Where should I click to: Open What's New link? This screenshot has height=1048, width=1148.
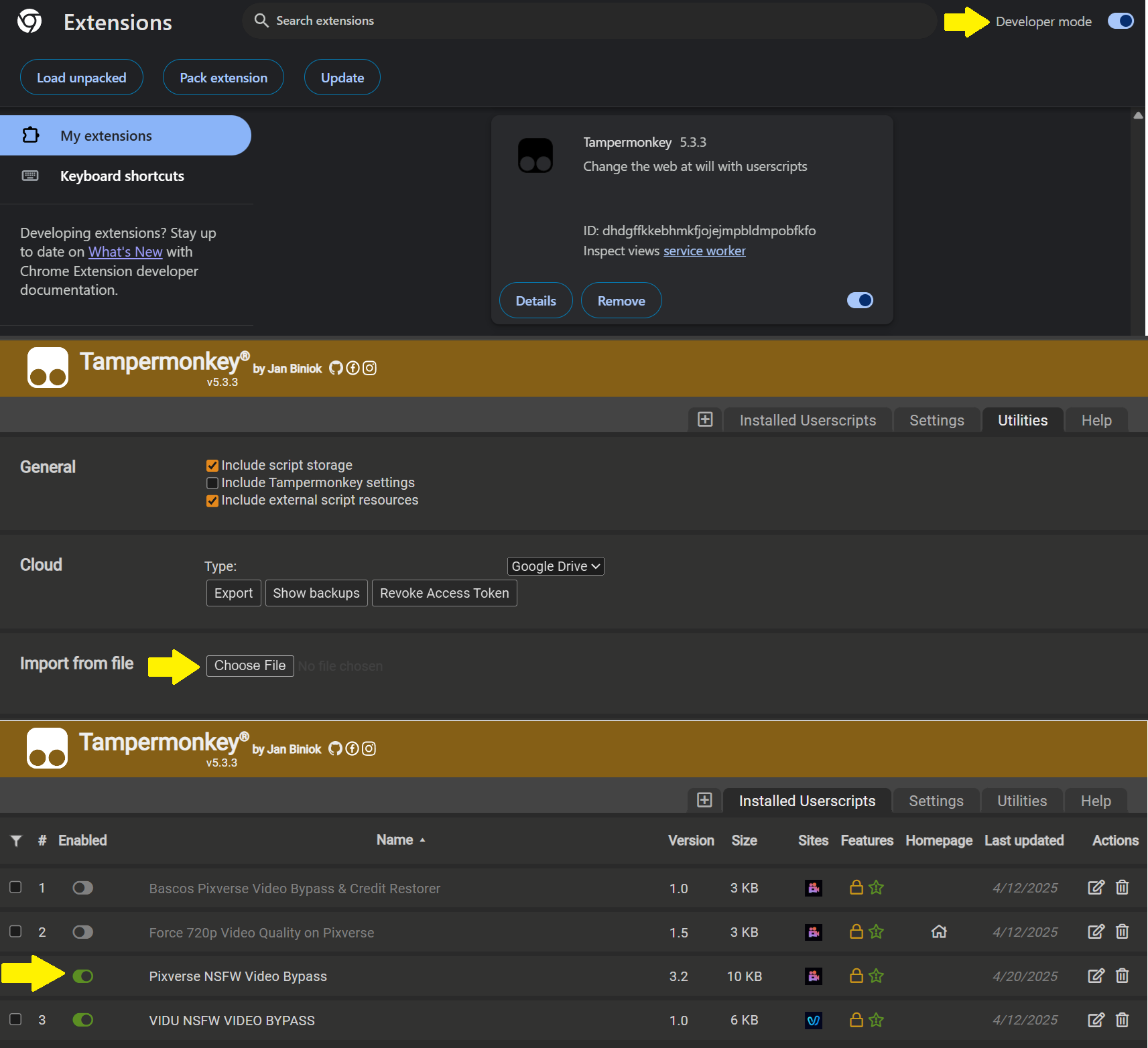pyautogui.click(x=125, y=252)
